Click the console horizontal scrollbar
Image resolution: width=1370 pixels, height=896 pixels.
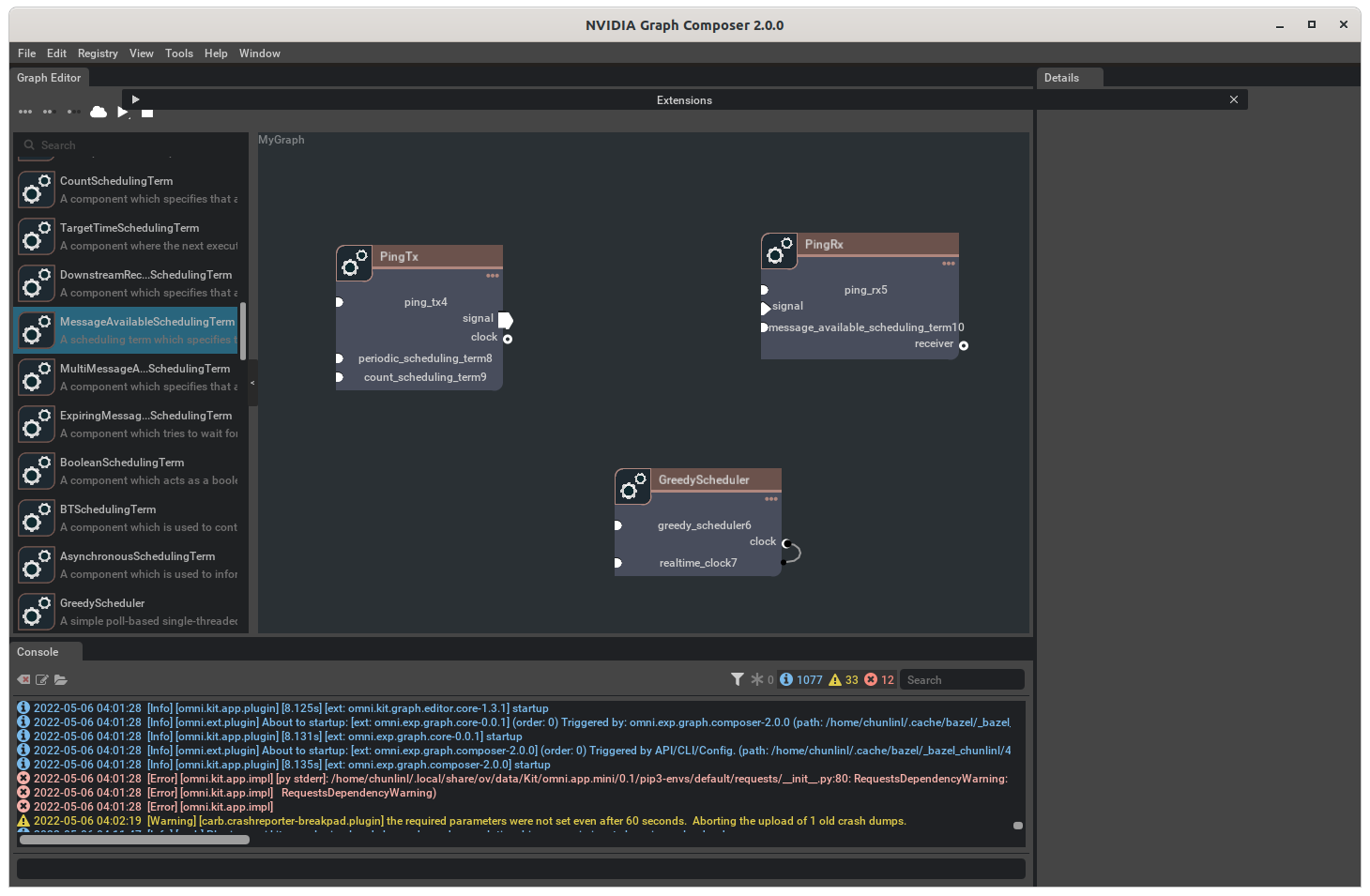[x=135, y=840]
